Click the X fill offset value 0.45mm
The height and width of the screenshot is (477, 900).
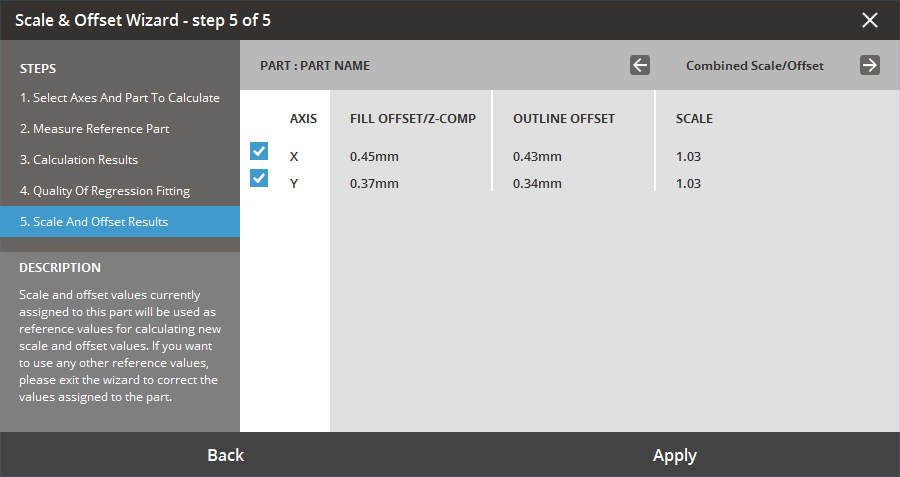pos(374,157)
